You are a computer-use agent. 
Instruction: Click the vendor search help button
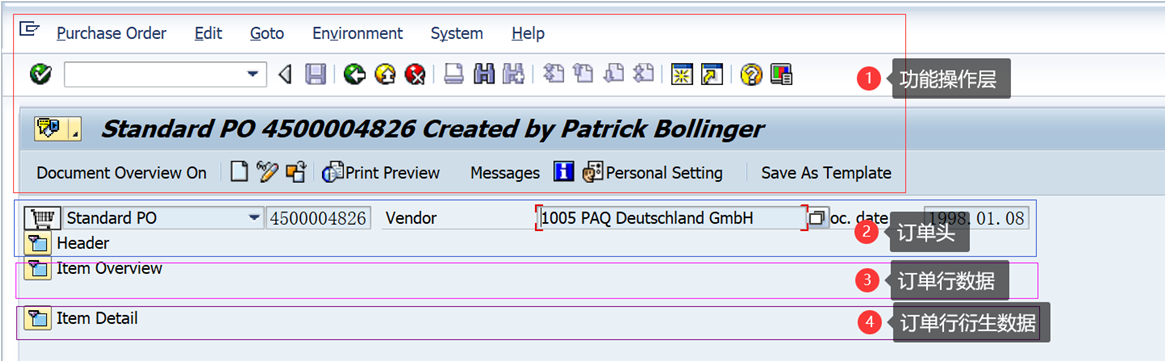(x=817, y=218)
